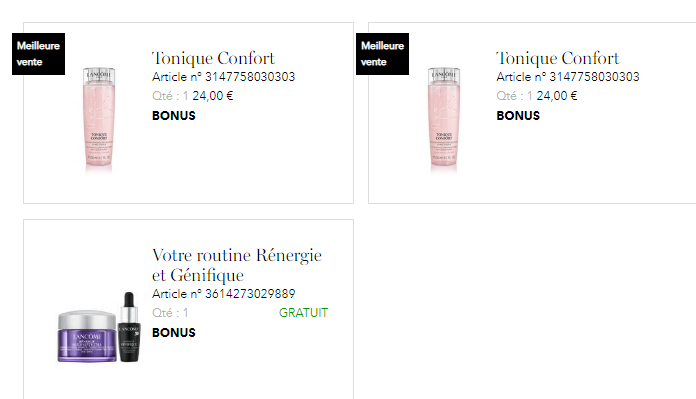Image resolution: width=696 pixels, height=399 pixels.
Task: Click the first card's 24,00 € price
Action: pyautogui.click(x=213, y=96)
